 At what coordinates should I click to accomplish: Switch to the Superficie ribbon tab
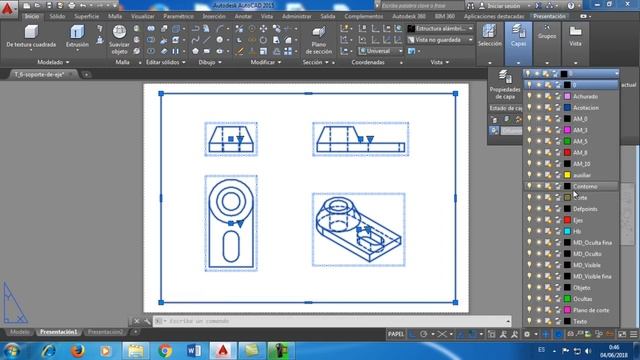click(x=87, y=16)
